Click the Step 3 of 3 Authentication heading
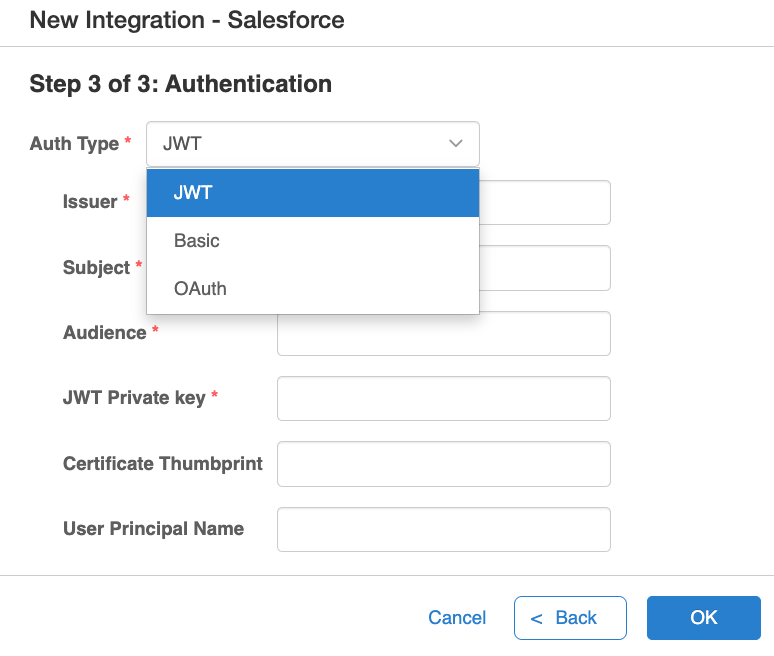 [181, 83]
